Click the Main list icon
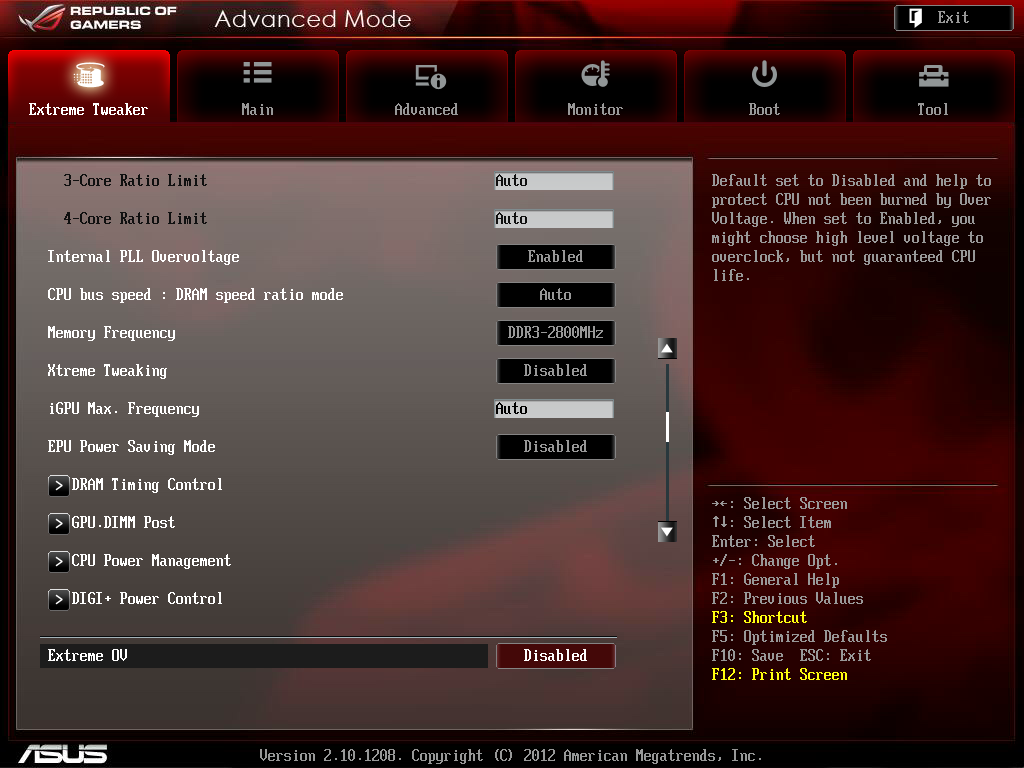 [x=257, y=72]
